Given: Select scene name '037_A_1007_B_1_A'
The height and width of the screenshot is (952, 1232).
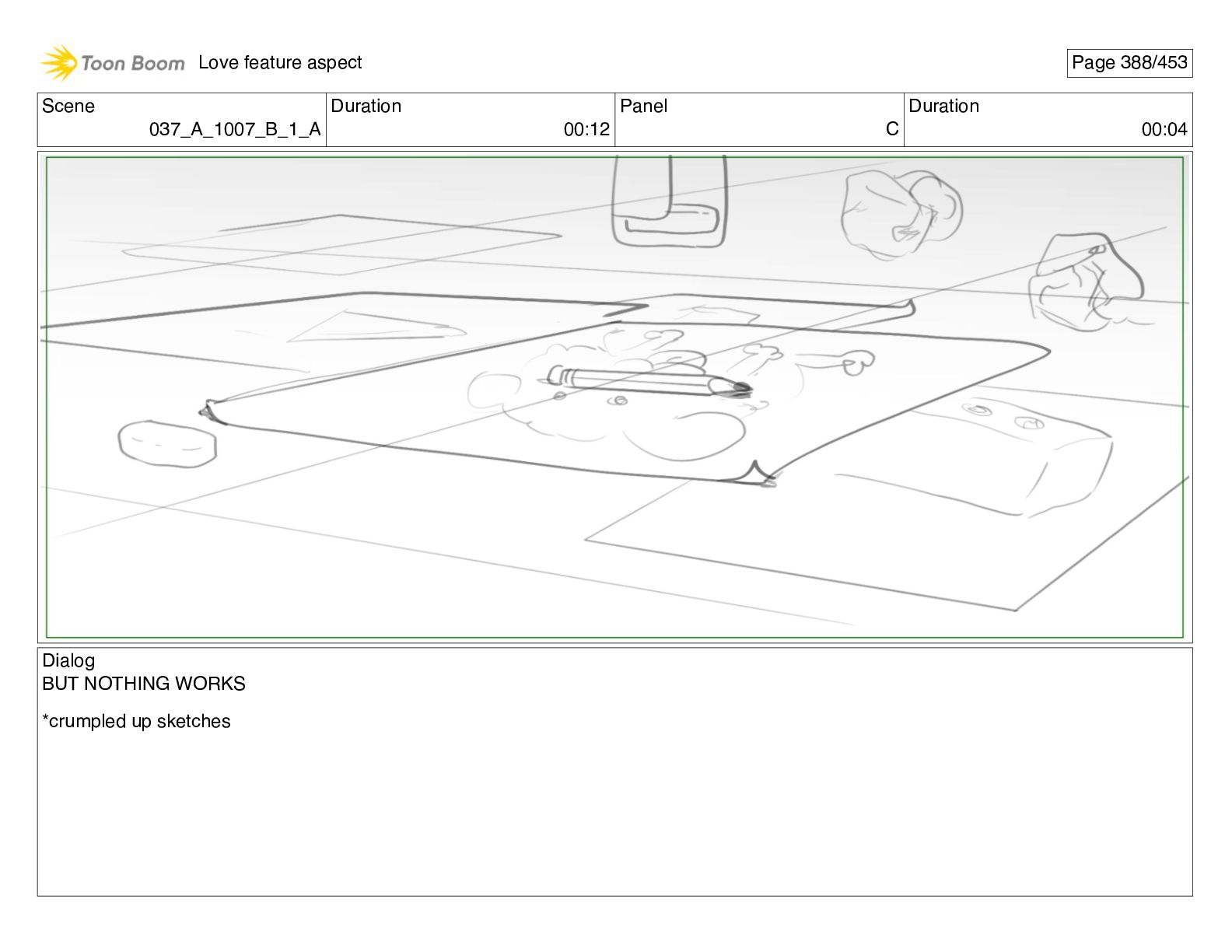Looking at the screenshot, I should point(235,130).
